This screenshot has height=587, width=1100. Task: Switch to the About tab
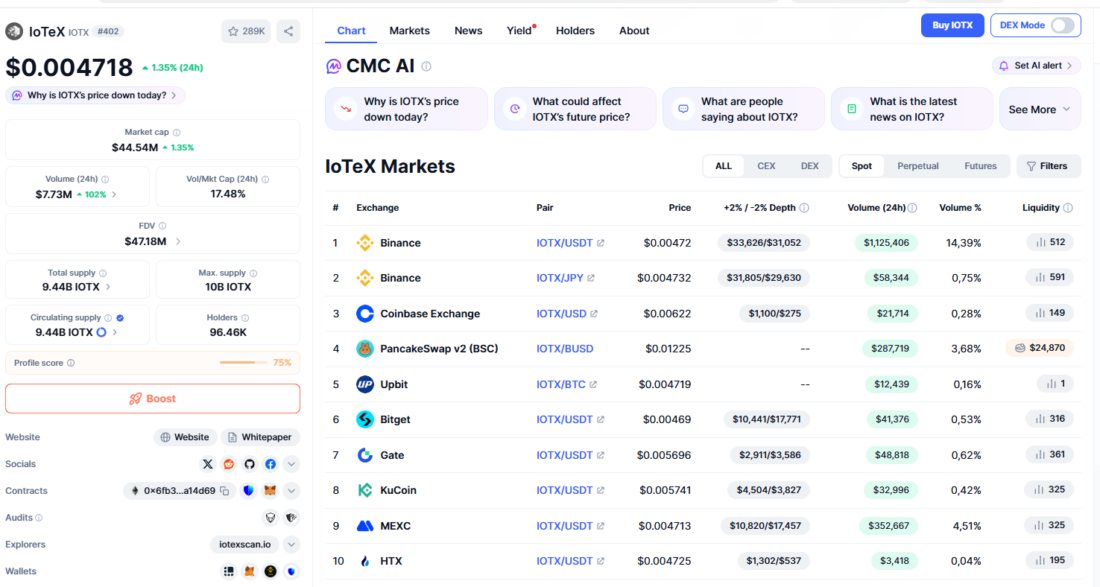coord(634,31)
